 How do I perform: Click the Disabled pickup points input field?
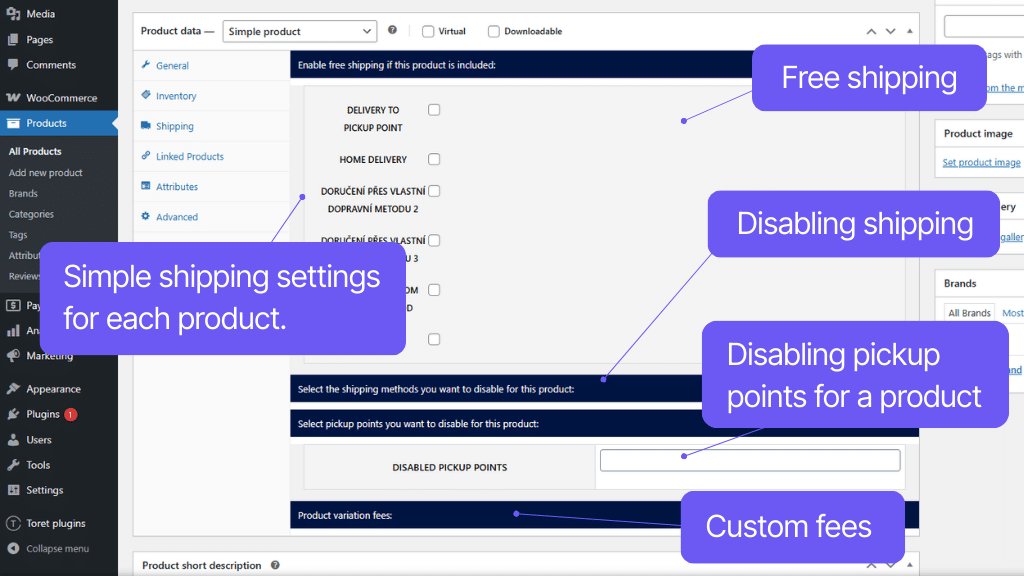(x=750, y=460)
